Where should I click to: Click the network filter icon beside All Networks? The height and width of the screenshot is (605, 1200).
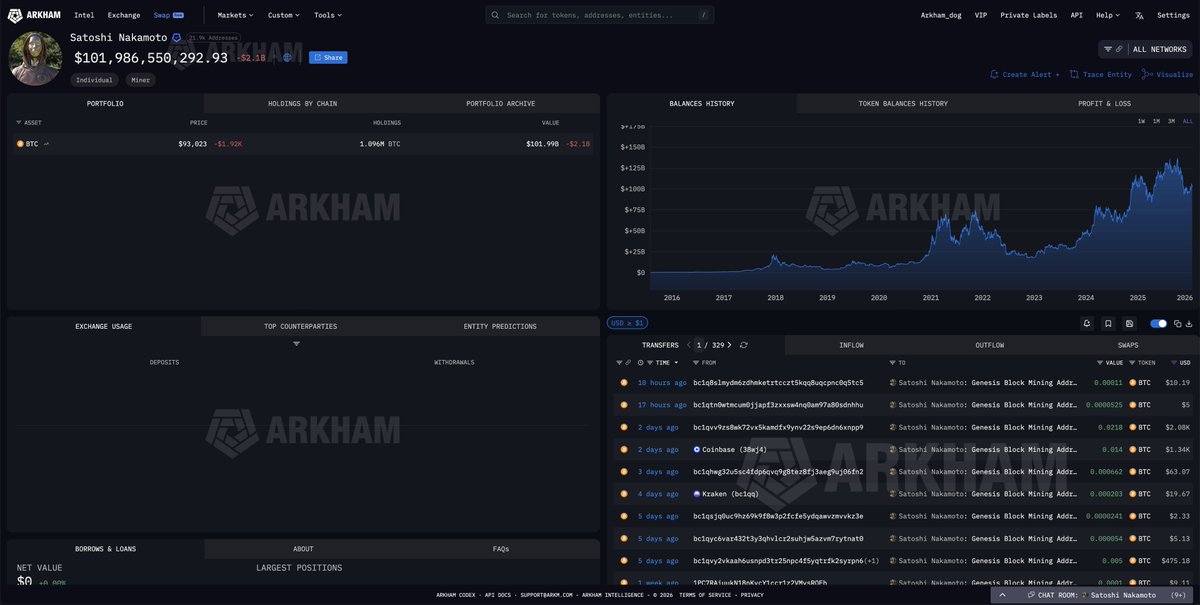tap(1108, 49)
